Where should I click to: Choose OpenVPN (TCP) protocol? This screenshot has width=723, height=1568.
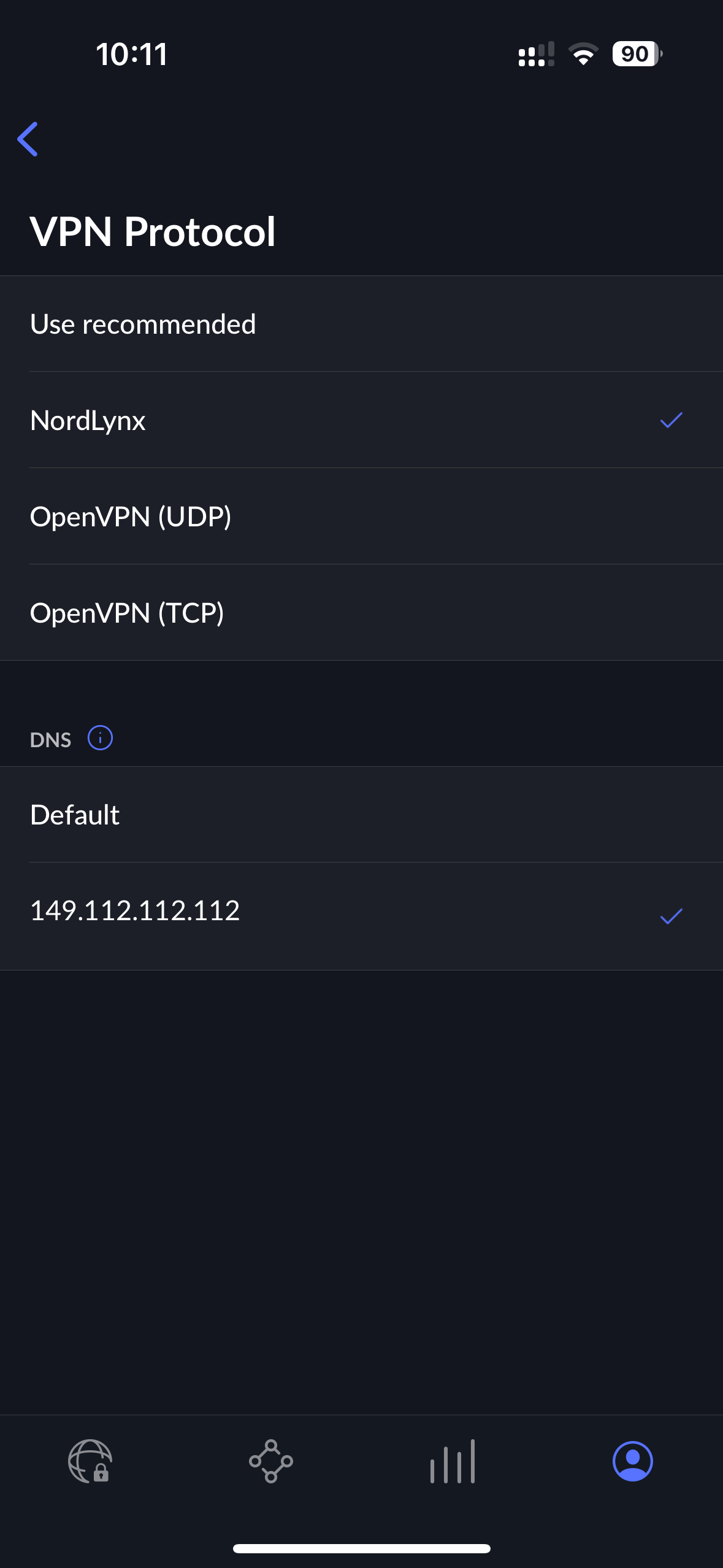(361, 613)
